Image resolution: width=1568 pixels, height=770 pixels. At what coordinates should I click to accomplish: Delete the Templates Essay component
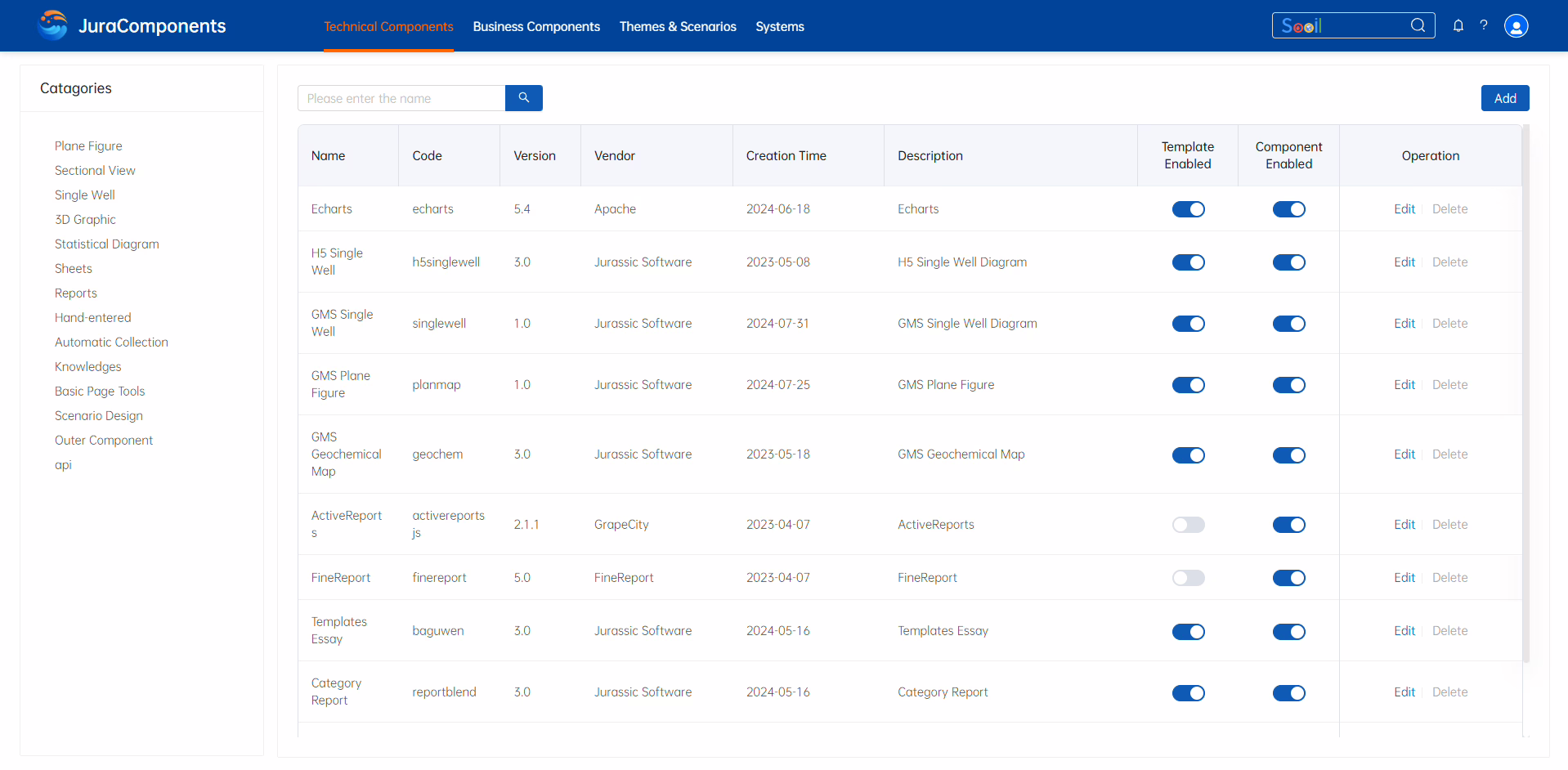pyautogui.click(x=1449, y=631)
